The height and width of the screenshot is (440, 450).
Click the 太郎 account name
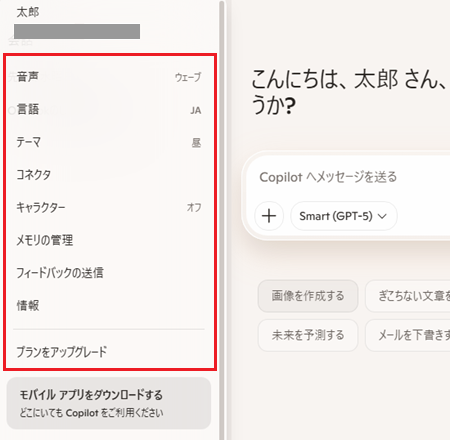click(28, 12)
